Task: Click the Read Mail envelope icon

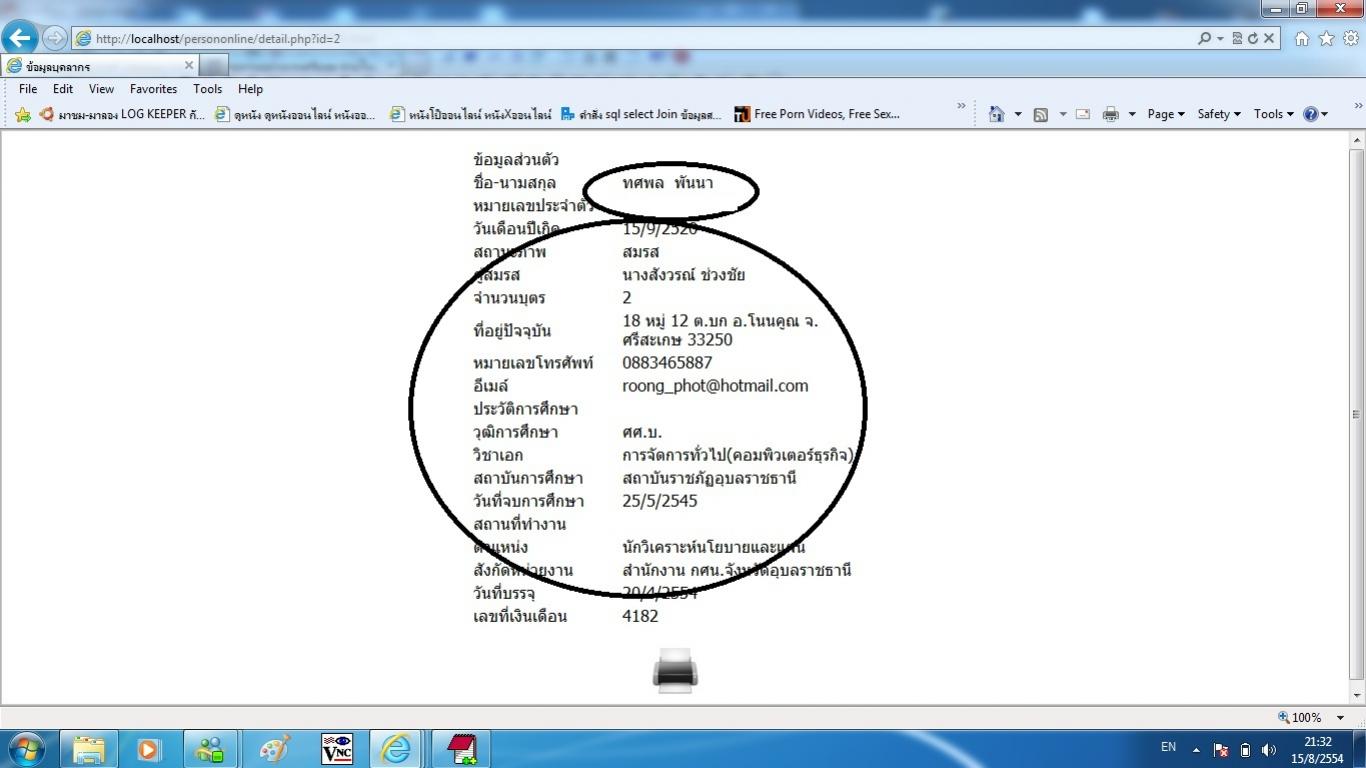Action: [x=1083, y=114]
